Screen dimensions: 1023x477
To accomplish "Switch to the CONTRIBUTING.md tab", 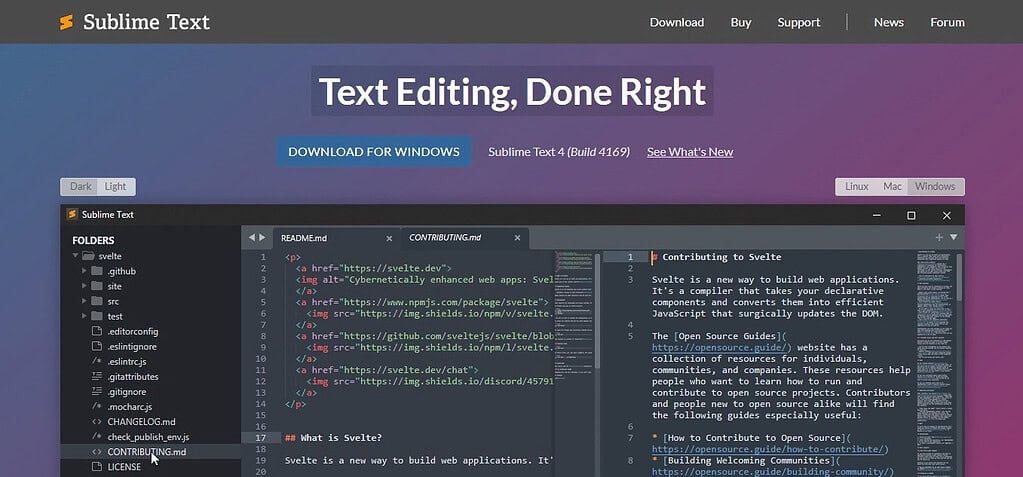I will pyautogui.click(x=445, y=238).
